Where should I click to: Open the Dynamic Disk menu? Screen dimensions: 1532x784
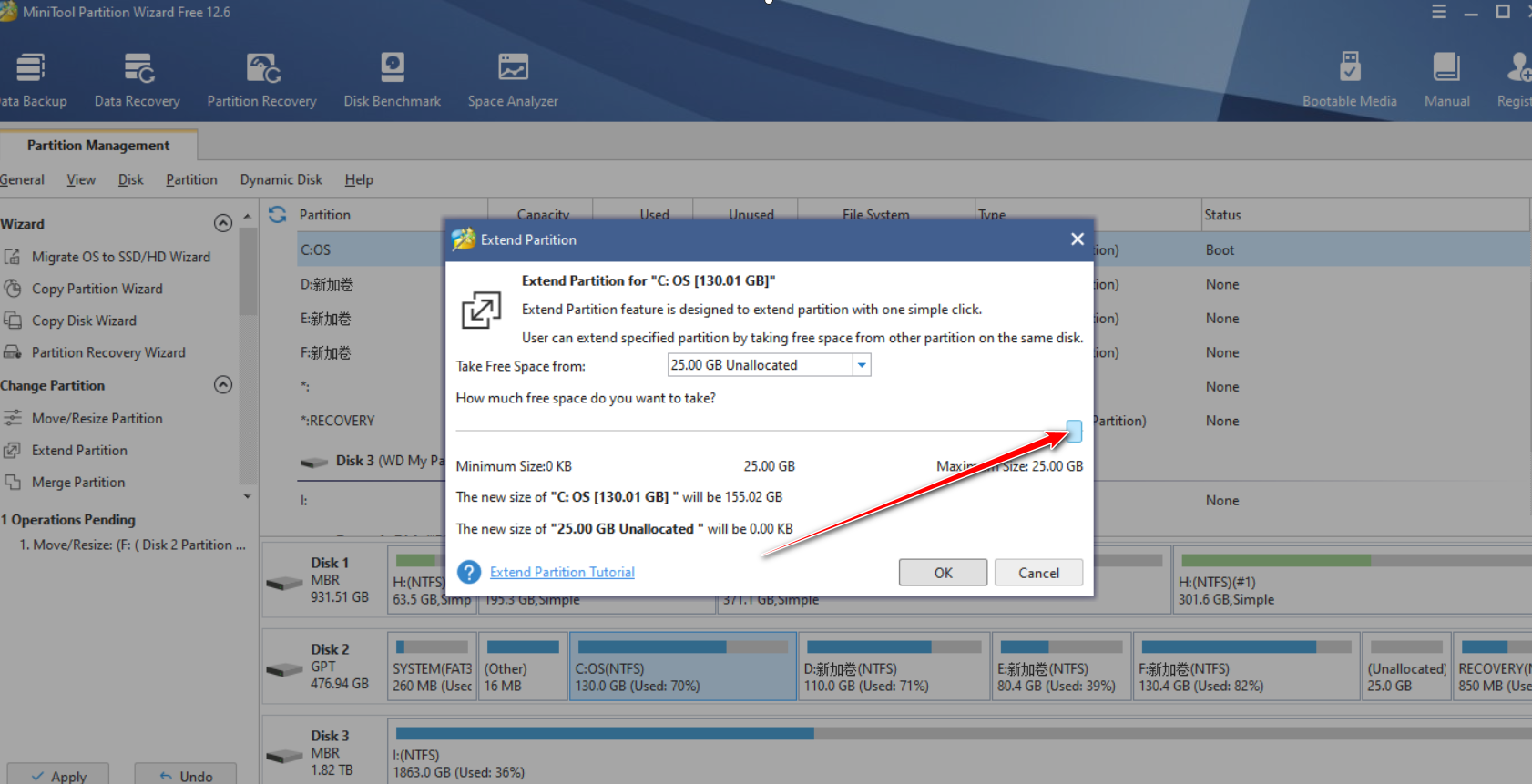pyautogui.click(x=281, y=179)
